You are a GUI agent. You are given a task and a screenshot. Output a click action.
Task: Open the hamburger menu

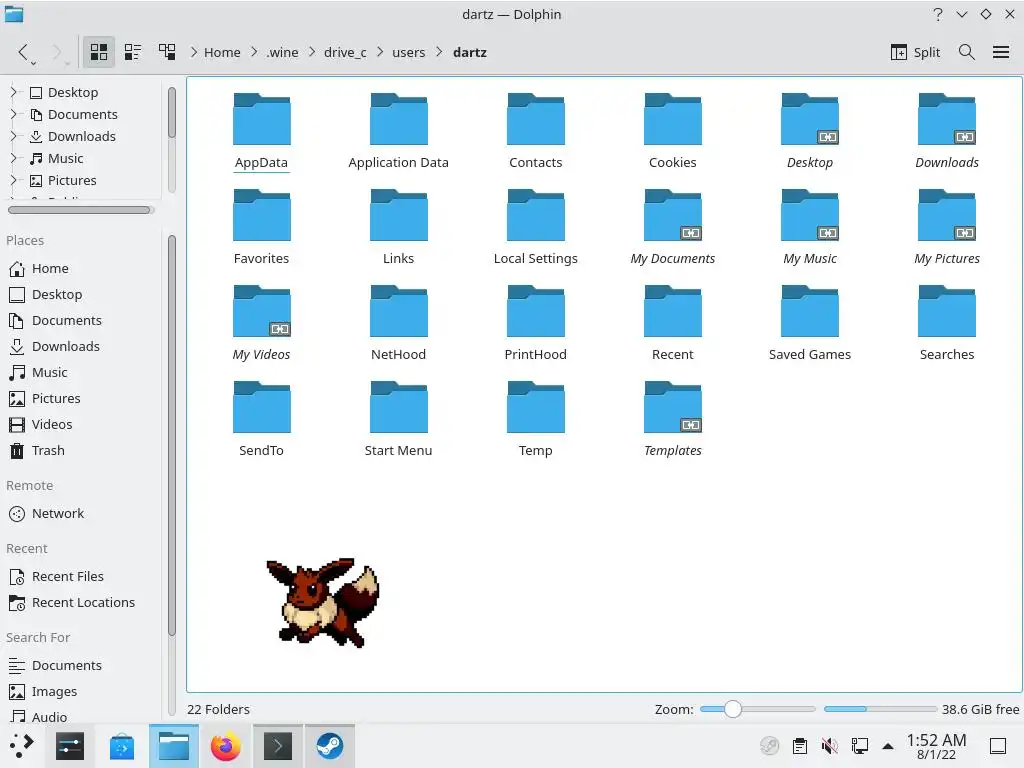click(1000, 52)
